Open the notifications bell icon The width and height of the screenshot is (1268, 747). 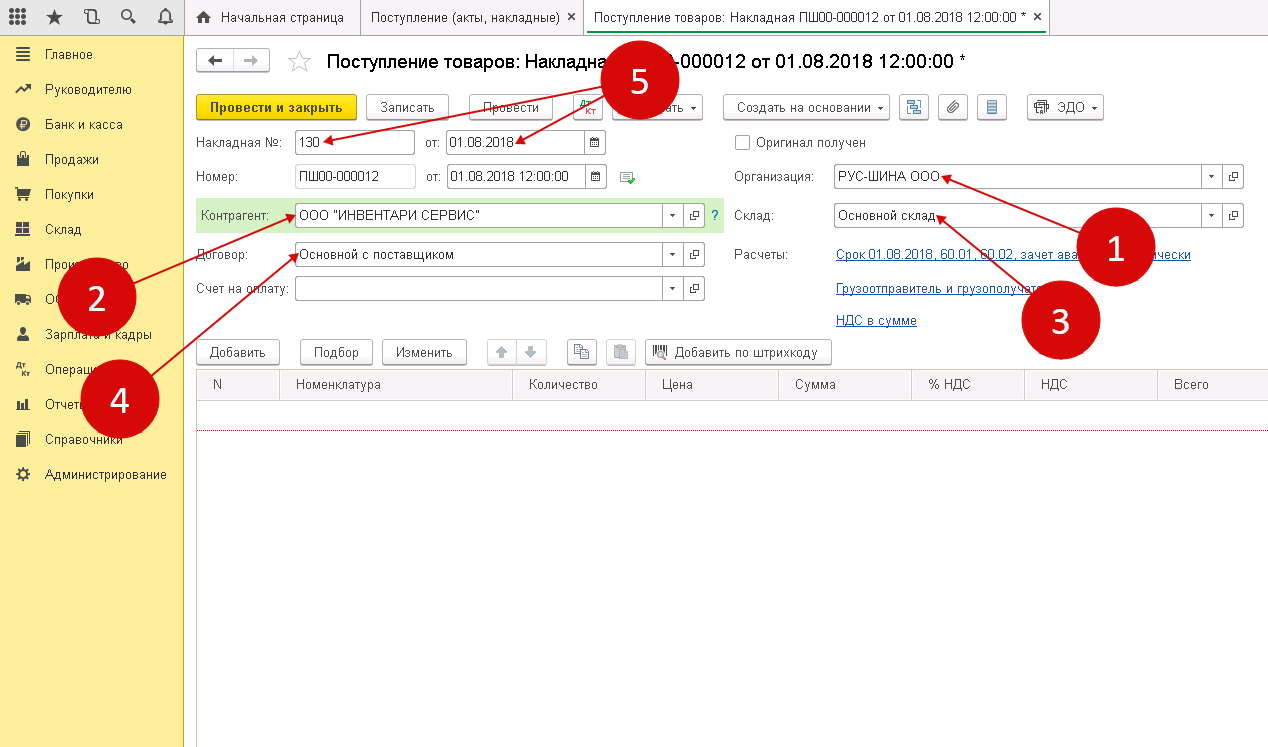coord(165,17)
